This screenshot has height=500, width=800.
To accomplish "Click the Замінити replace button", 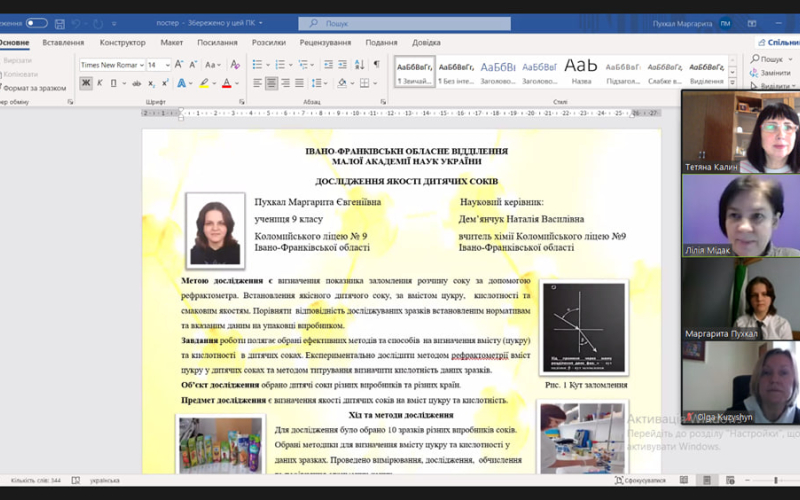I will coord(770,73).
